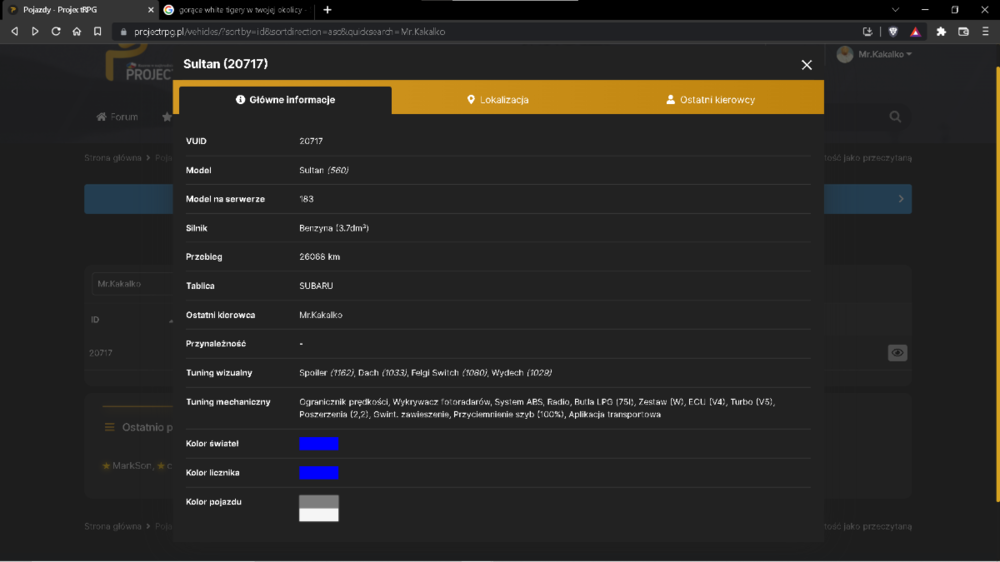Viewport: 1000px width, 562px height.
Task: Open the Mr.Kakalko user menu
Action: point(885,54)
